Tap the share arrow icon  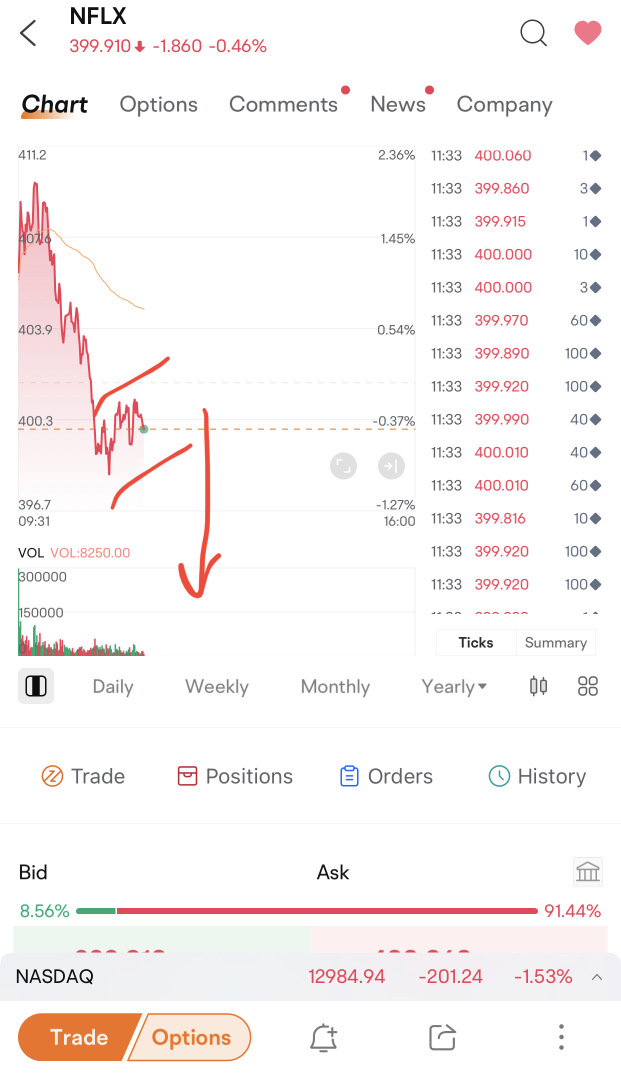tap(442, 1037)
